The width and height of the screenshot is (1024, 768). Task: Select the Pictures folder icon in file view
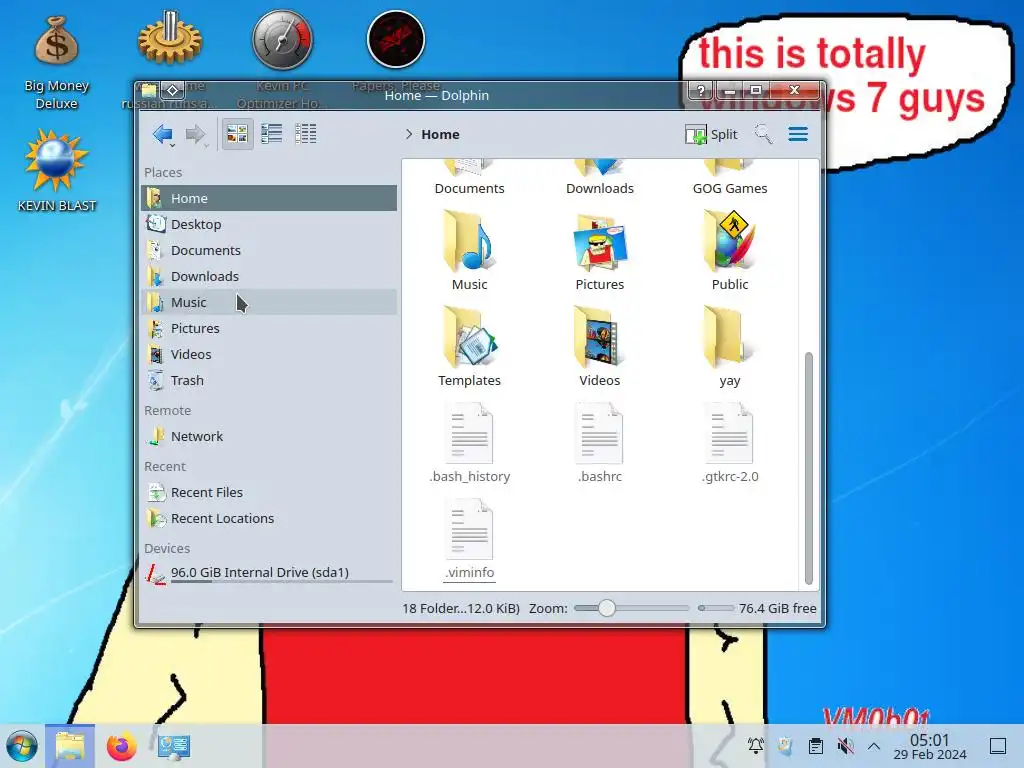point(600,242)
